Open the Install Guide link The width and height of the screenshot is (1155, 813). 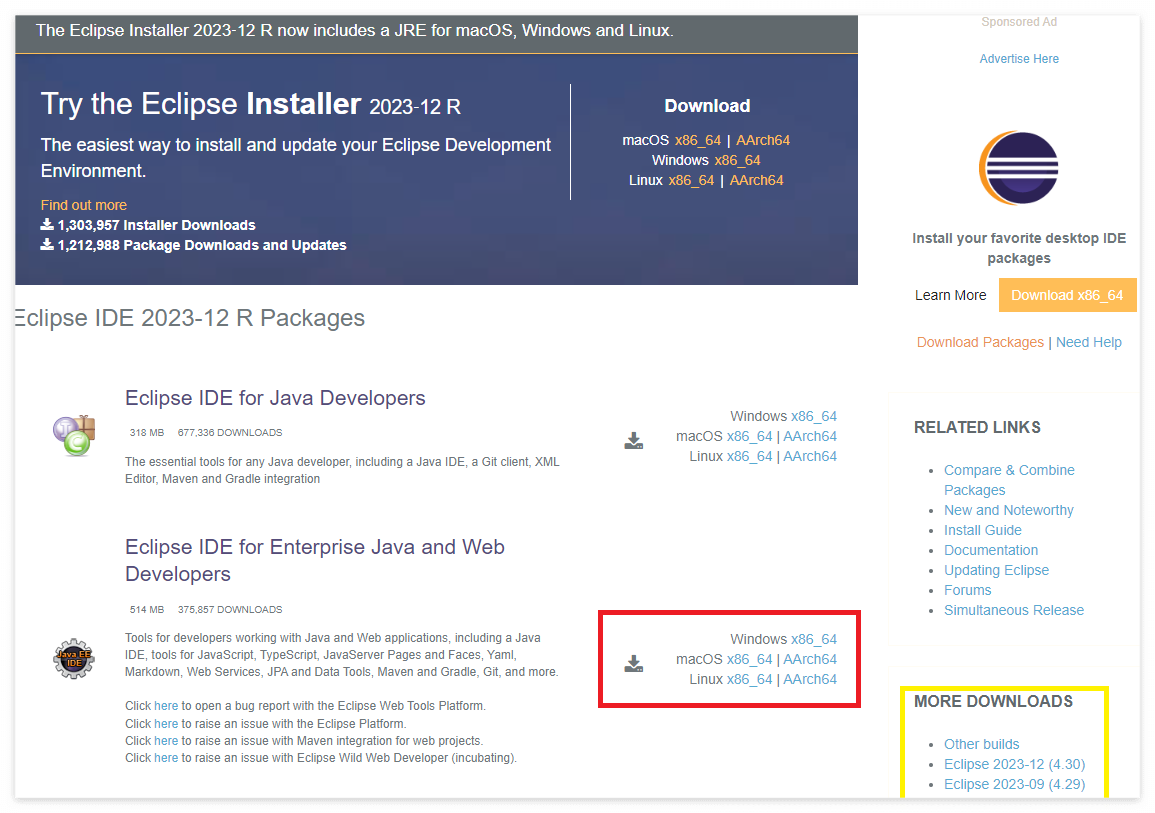click(x=983, y=530)
